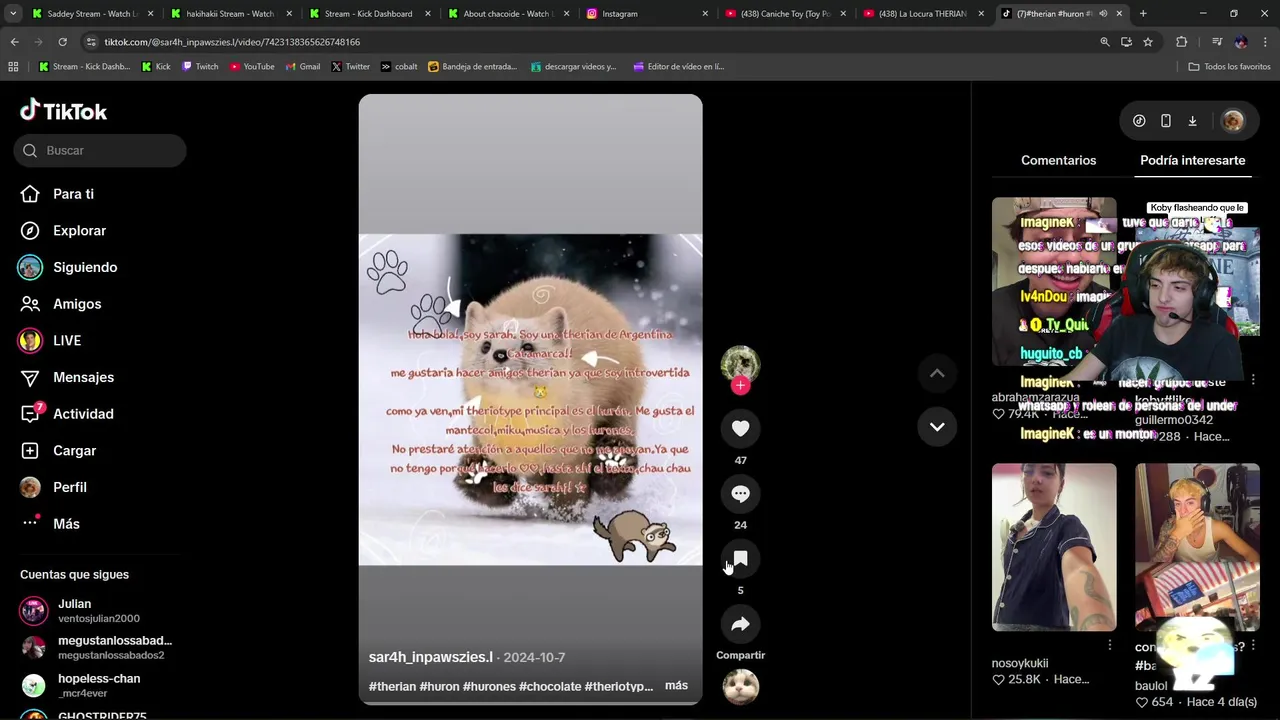1280x720 pixels.
Task: Open suggested video by nosoykukii
Action: (1053, 547)
